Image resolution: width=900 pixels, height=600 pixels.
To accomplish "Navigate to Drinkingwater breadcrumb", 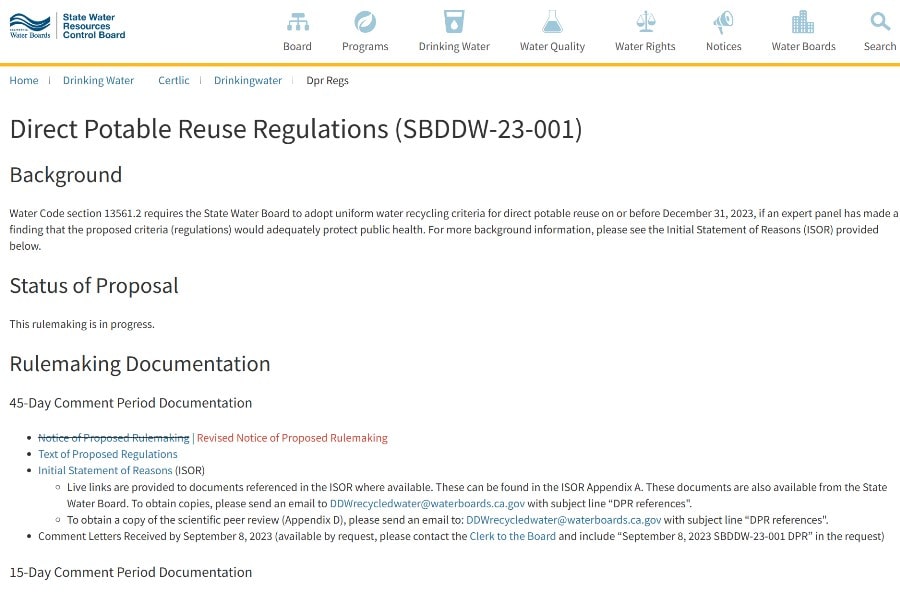I will click(248, 81).
